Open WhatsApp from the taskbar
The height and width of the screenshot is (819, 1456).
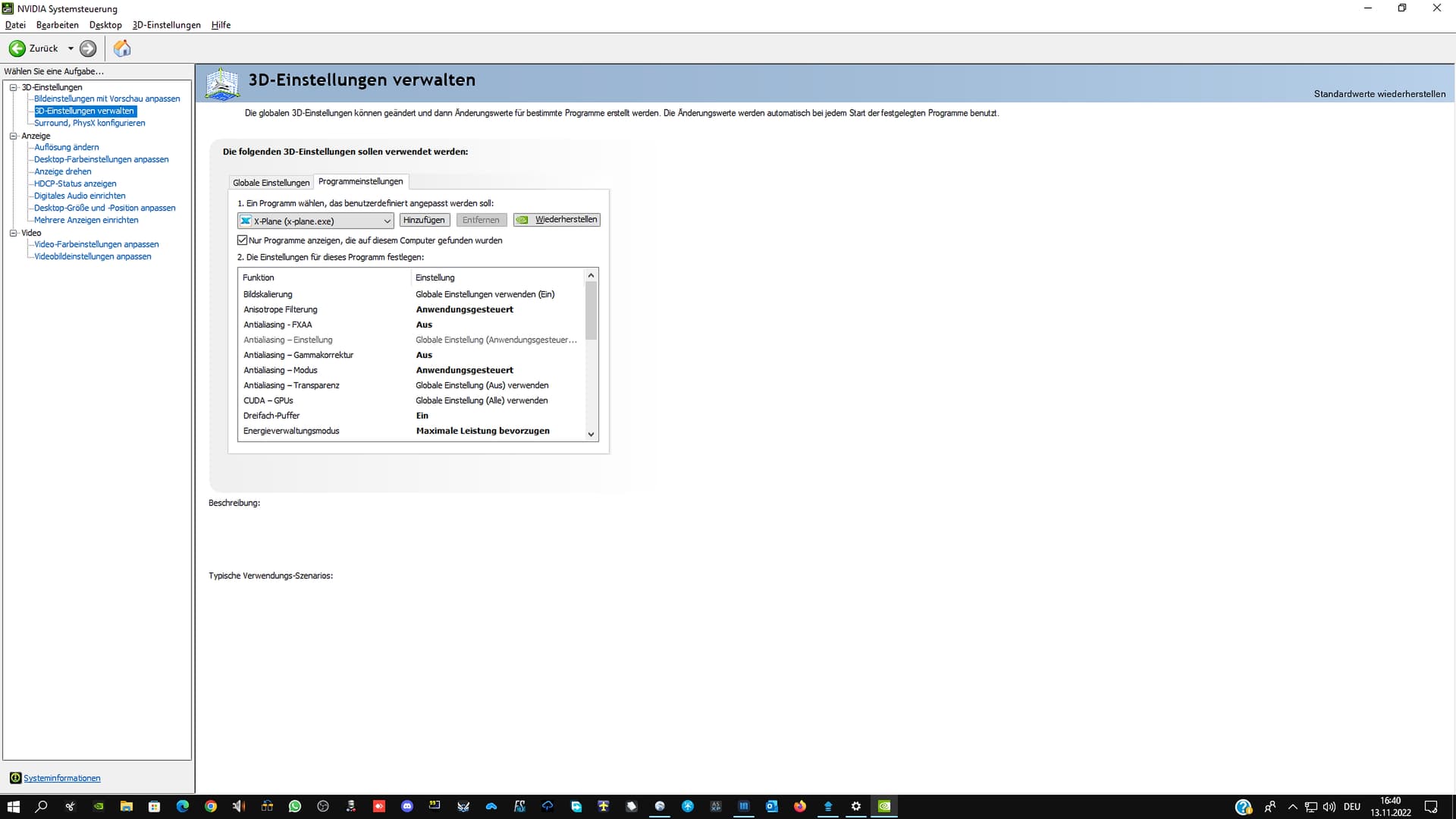[x=295, y=806]
